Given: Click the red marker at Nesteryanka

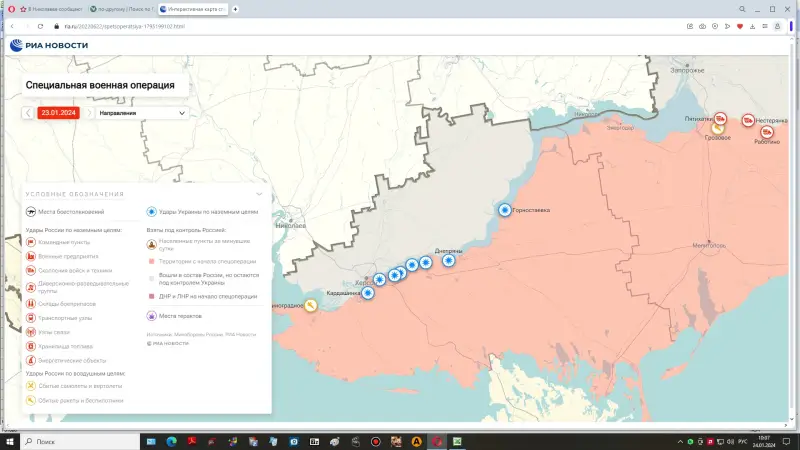Looking at the screenshot, I should (748, 121).
